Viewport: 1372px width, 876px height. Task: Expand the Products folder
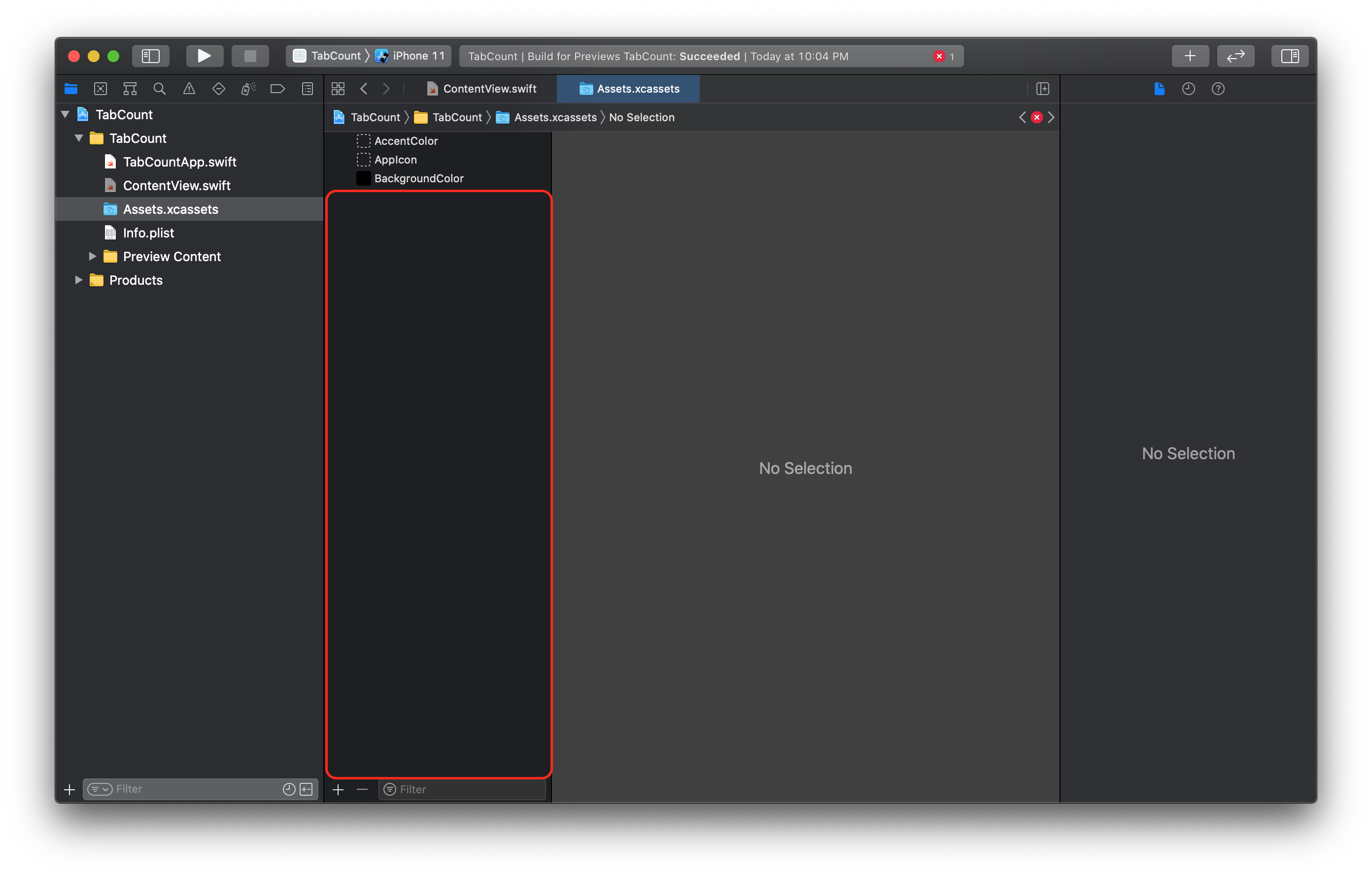click(79, 280)
